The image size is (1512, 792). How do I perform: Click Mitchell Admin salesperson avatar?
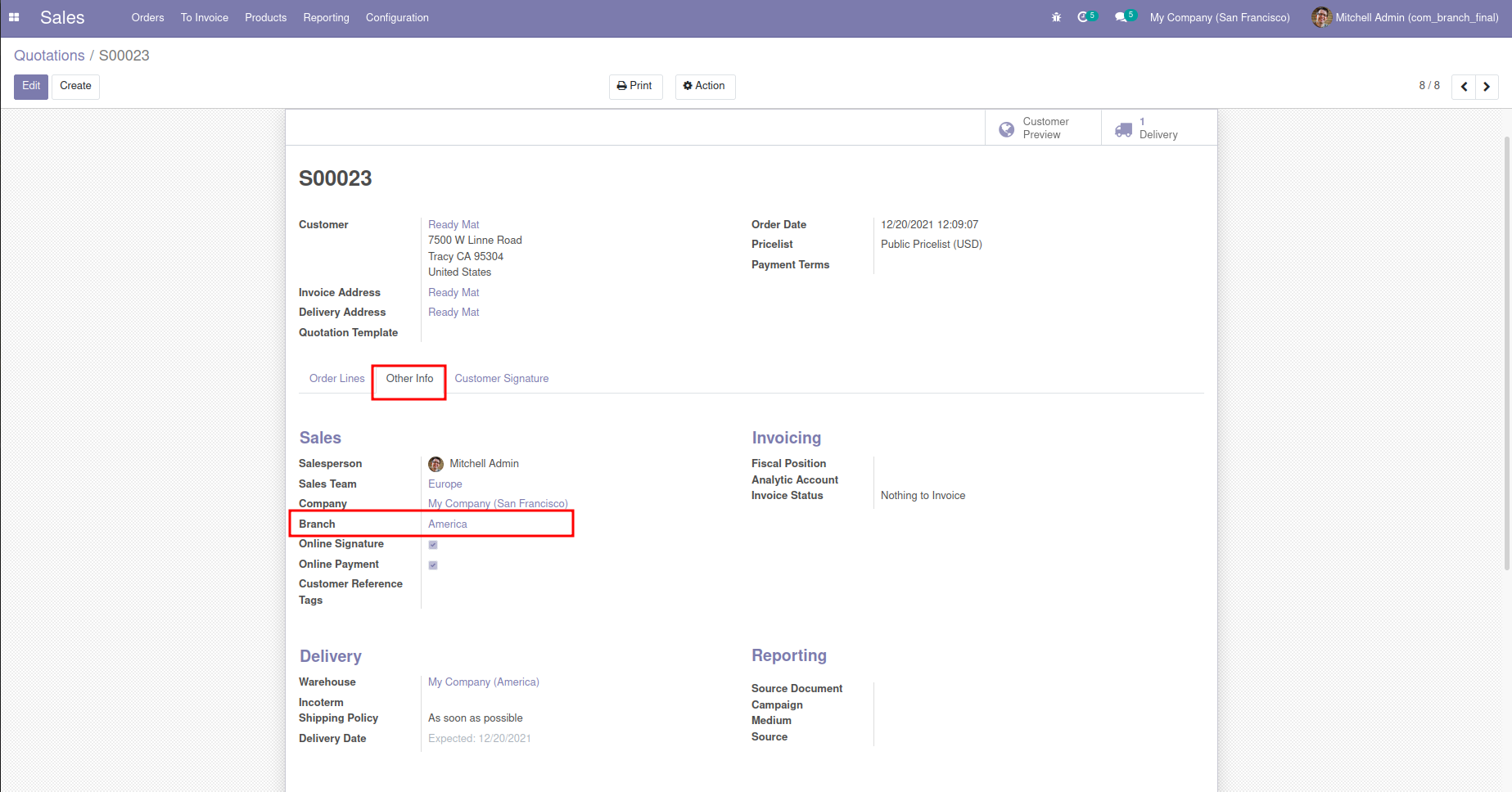click(x=436, y=464)
